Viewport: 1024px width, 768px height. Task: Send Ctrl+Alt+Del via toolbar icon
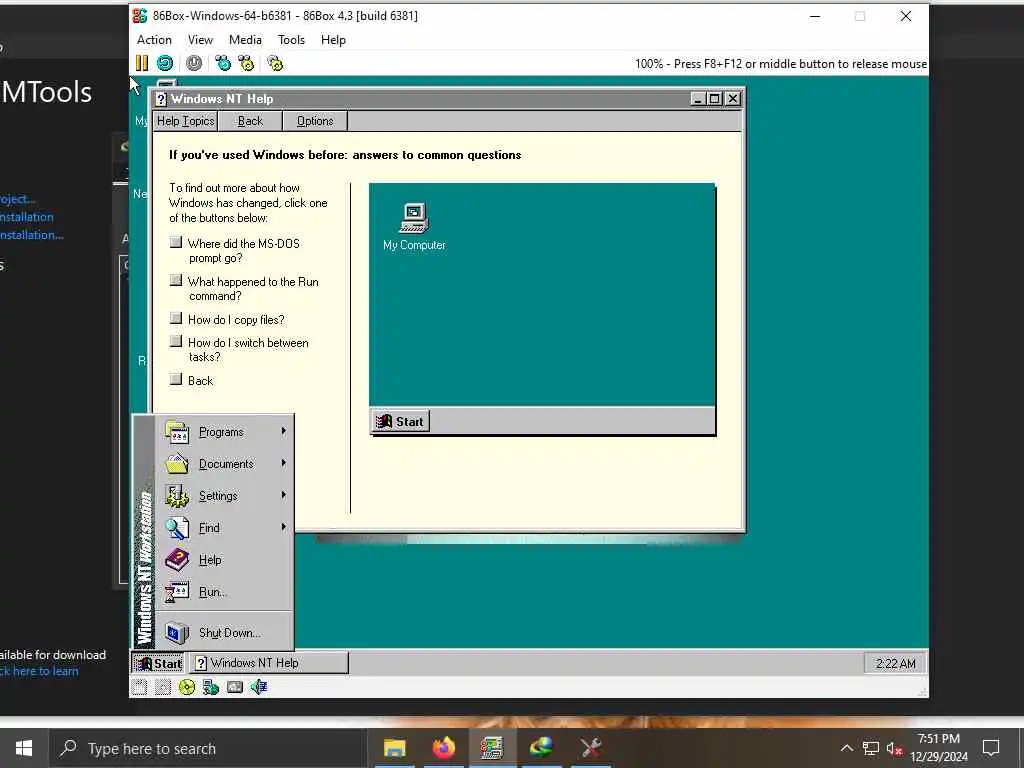[223, 63]
